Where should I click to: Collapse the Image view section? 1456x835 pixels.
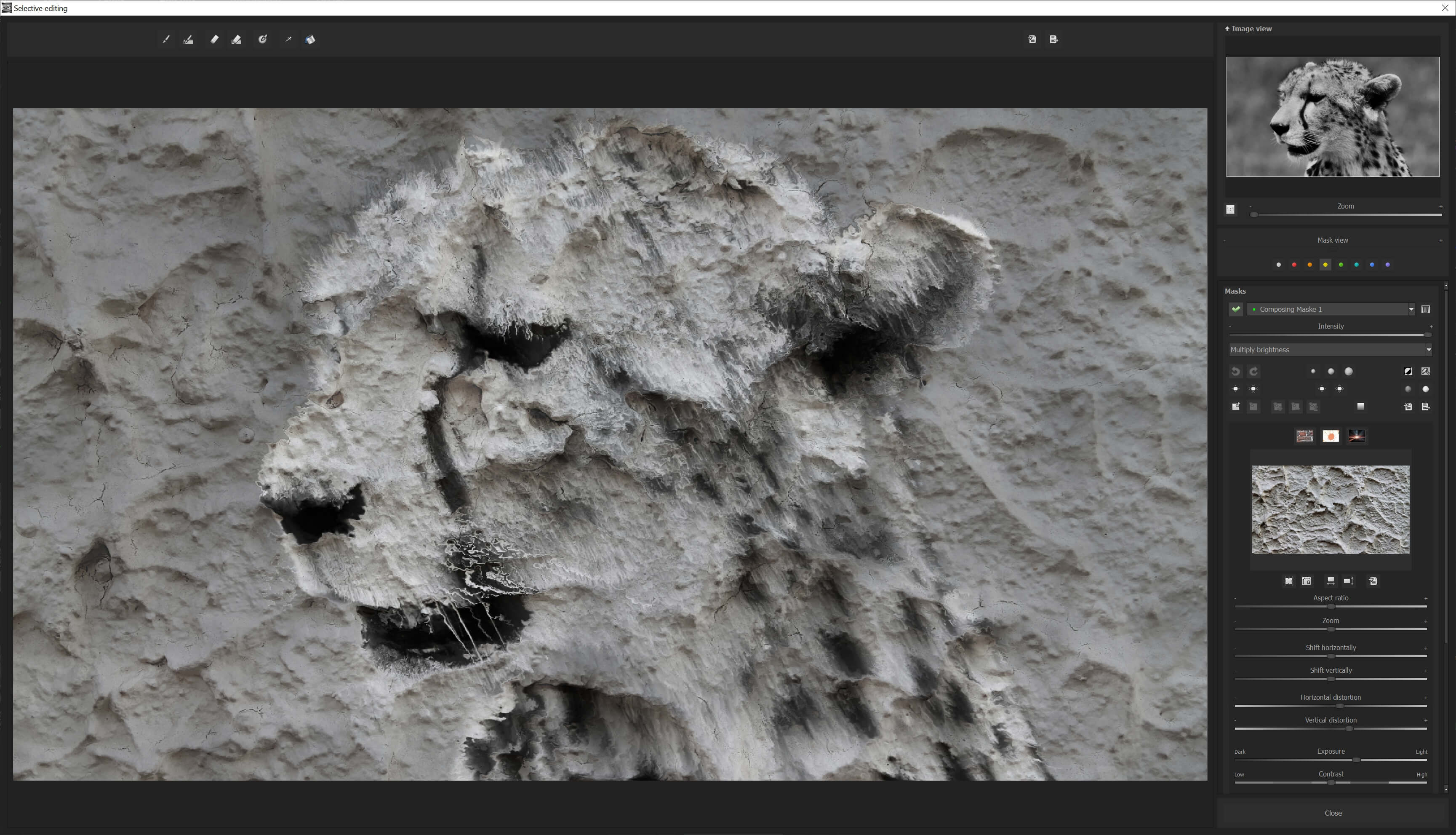coord(1228,28)
